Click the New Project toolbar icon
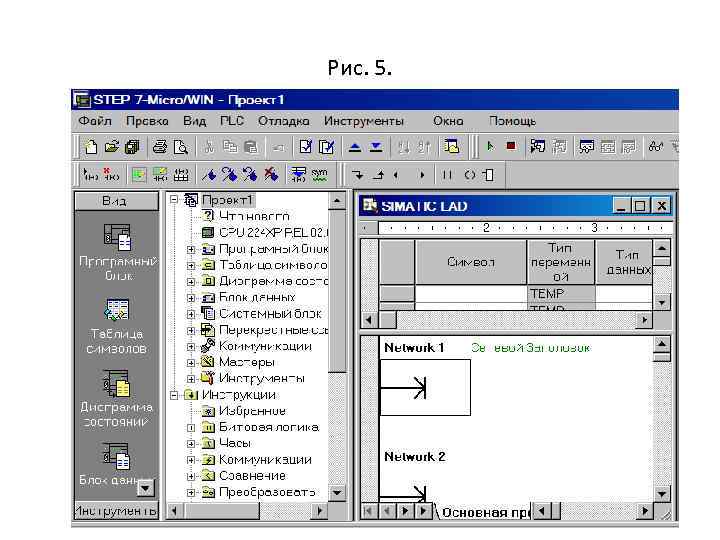The height and width of the screenshot is (540, 720). (x=91, y=147)
